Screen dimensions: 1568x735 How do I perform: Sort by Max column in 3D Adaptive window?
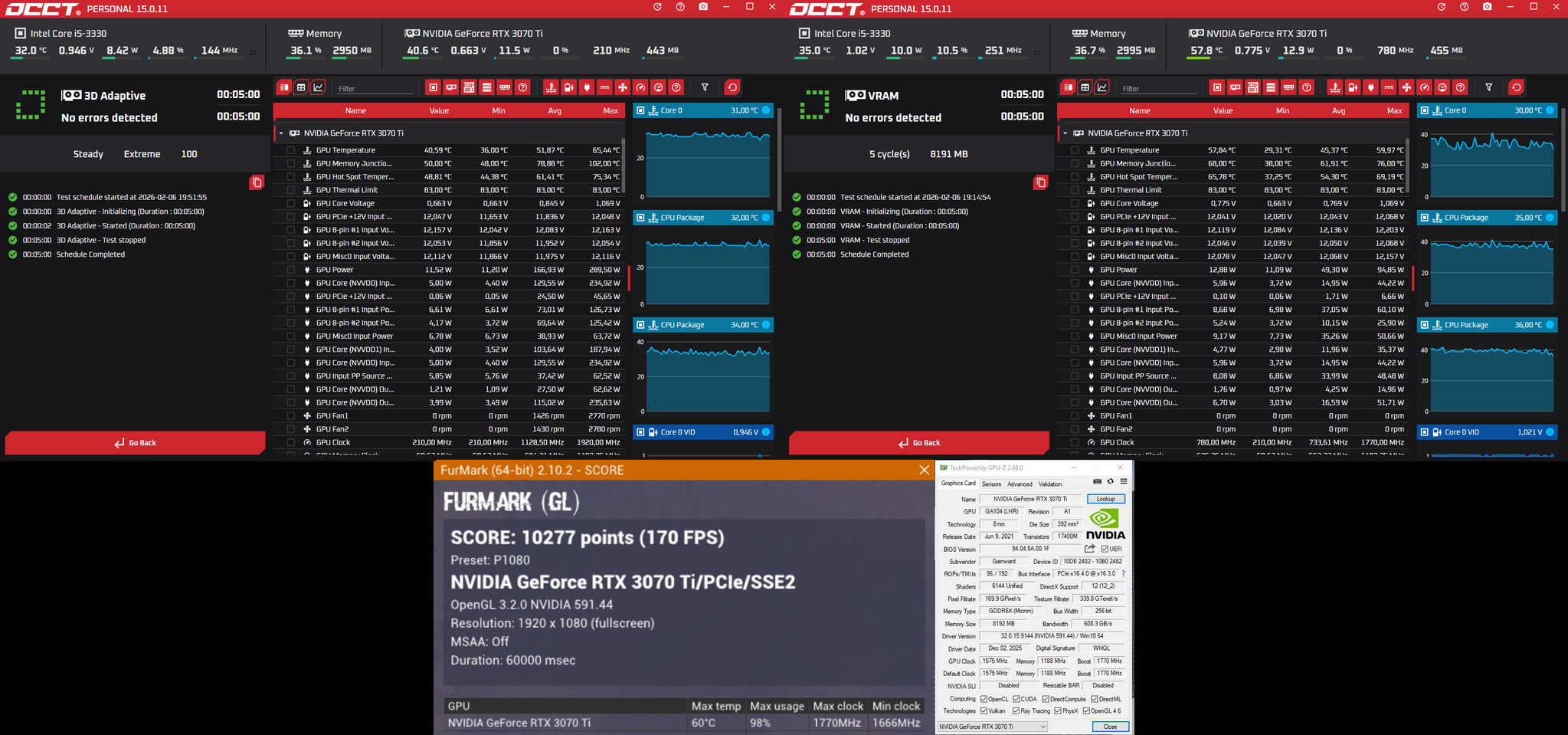[611, 111]
